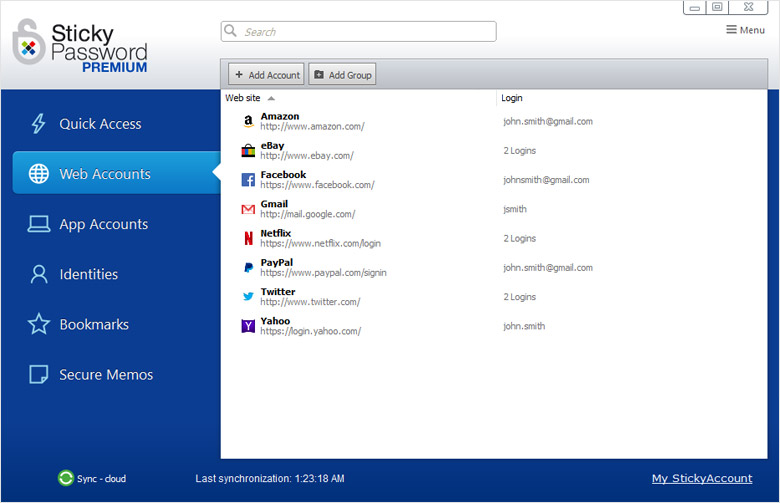Open the Menu label at top right
Viewport: 780px width, 503px height.
point(752,30)
